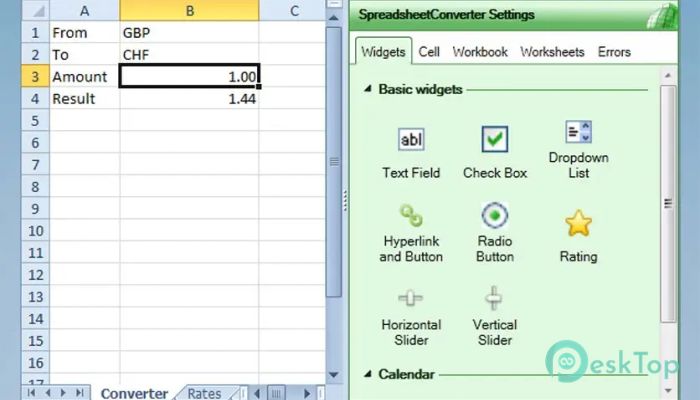Click settings panel scrollbar up arrow

tap(668, 75)
